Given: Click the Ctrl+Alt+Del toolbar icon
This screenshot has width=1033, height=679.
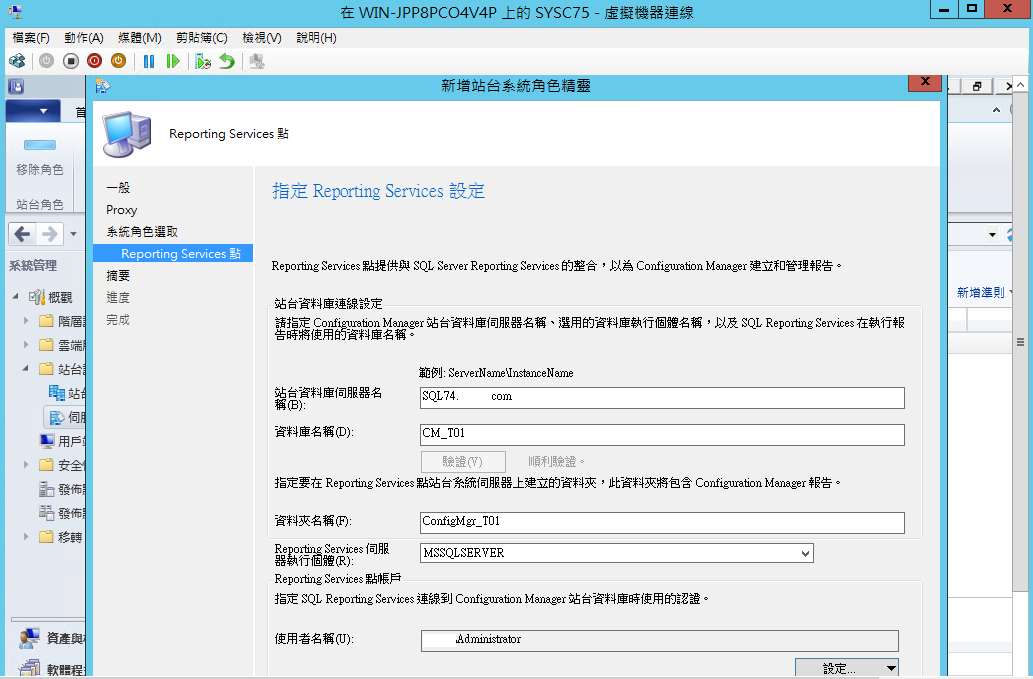Looking at the screenshot, I should 17,61.
